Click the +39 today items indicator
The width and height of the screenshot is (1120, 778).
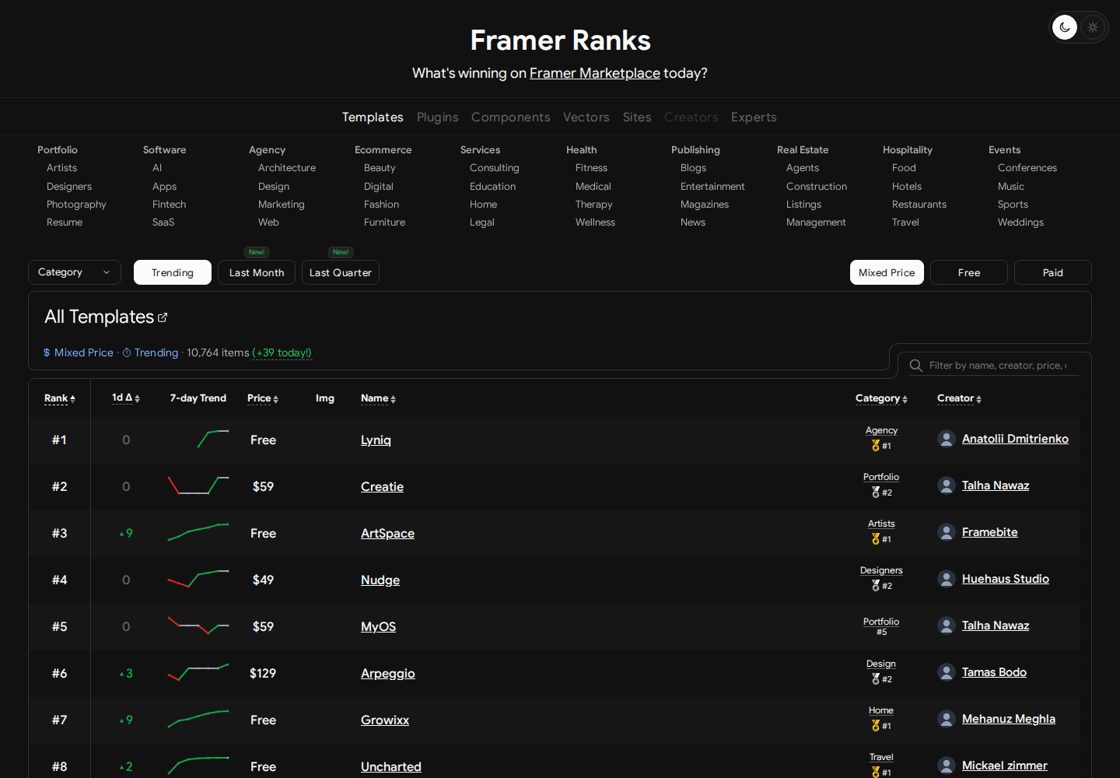coord(282,353)
